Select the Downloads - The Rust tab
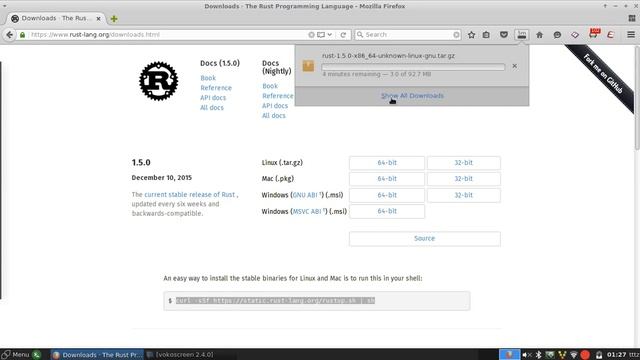The width and height of the screenshot is (640, 360). click(x=55, y=18)
